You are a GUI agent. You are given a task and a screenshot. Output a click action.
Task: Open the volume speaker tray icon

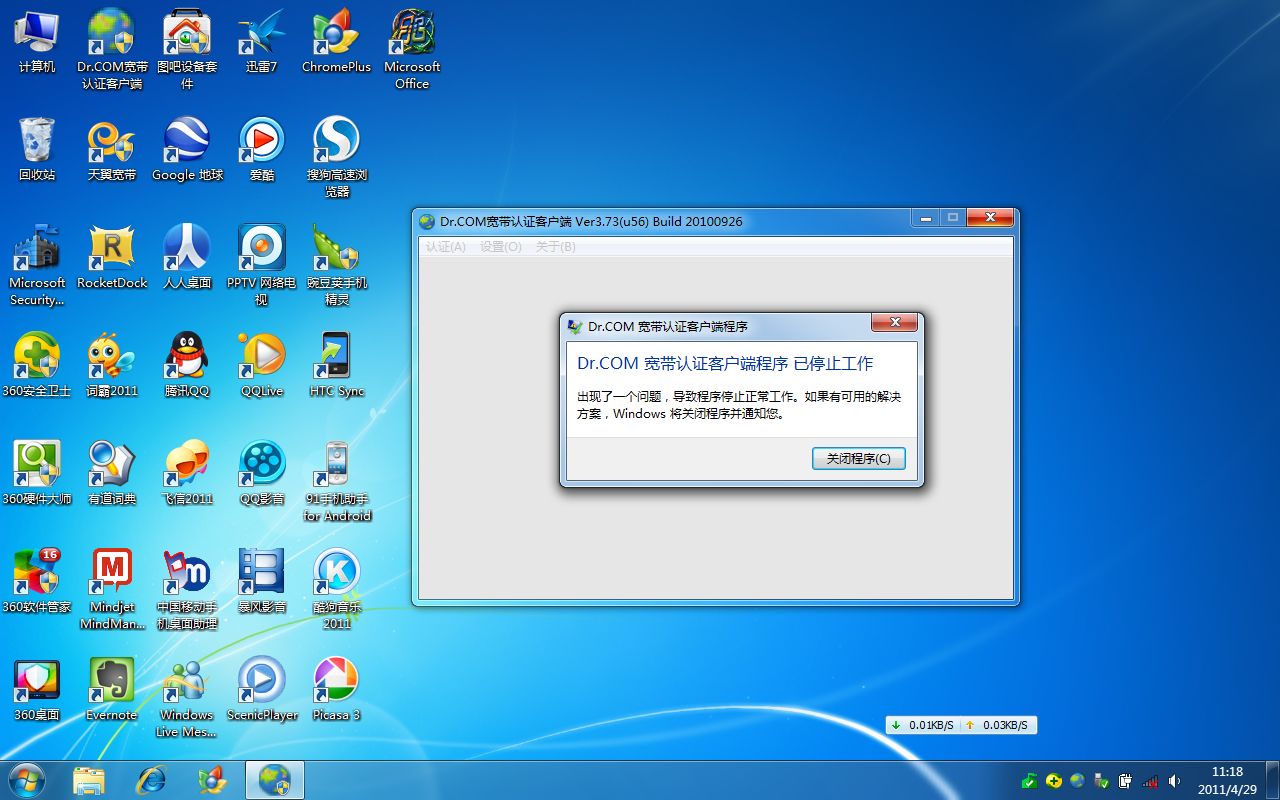pyautogui.click(x=1174, y=780)
